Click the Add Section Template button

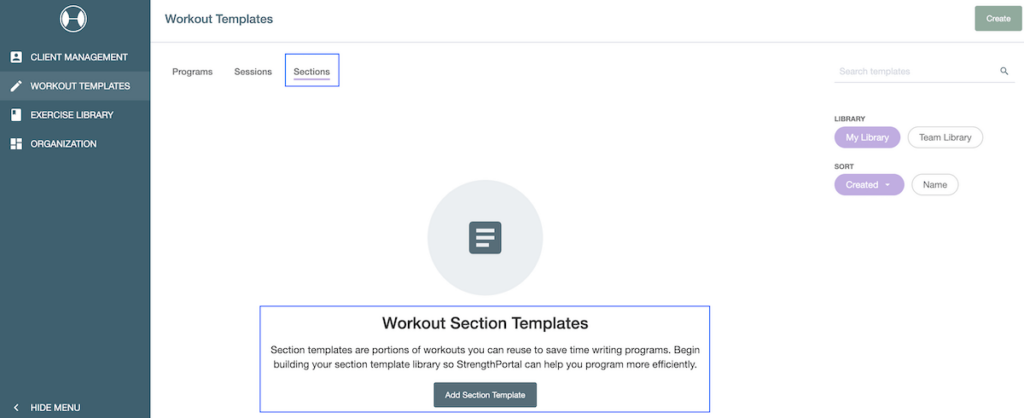tap(485, 395)
